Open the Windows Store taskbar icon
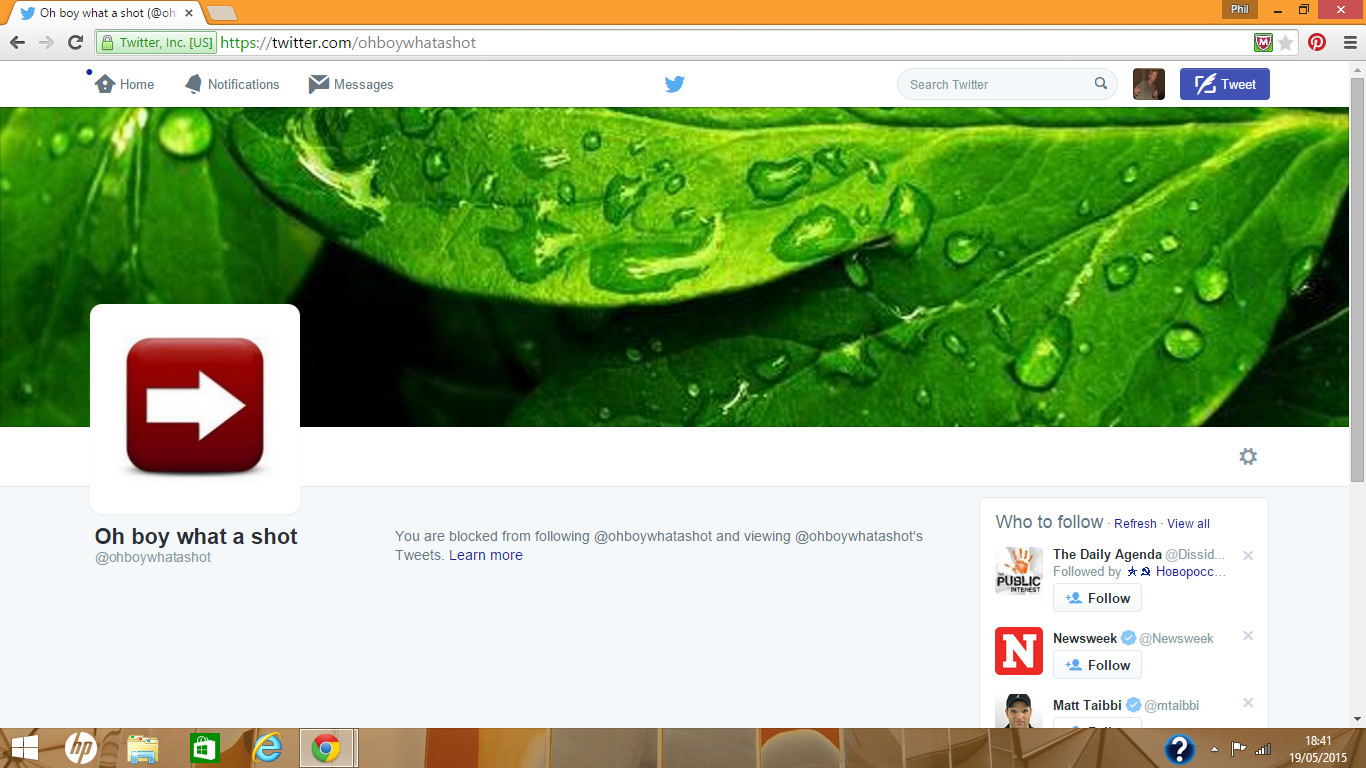Screen dimensions: 1366x768 point(204,748)
